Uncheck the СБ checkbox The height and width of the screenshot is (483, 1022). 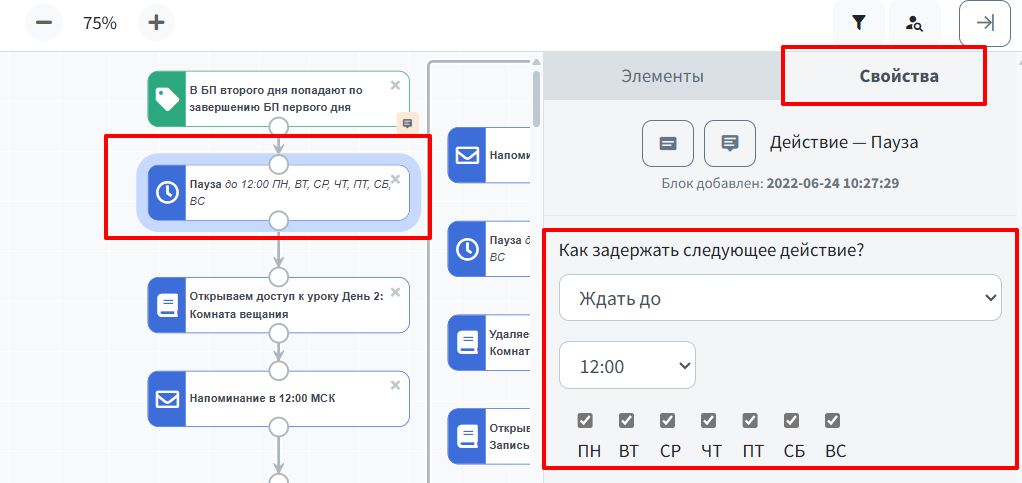(791, 420)
